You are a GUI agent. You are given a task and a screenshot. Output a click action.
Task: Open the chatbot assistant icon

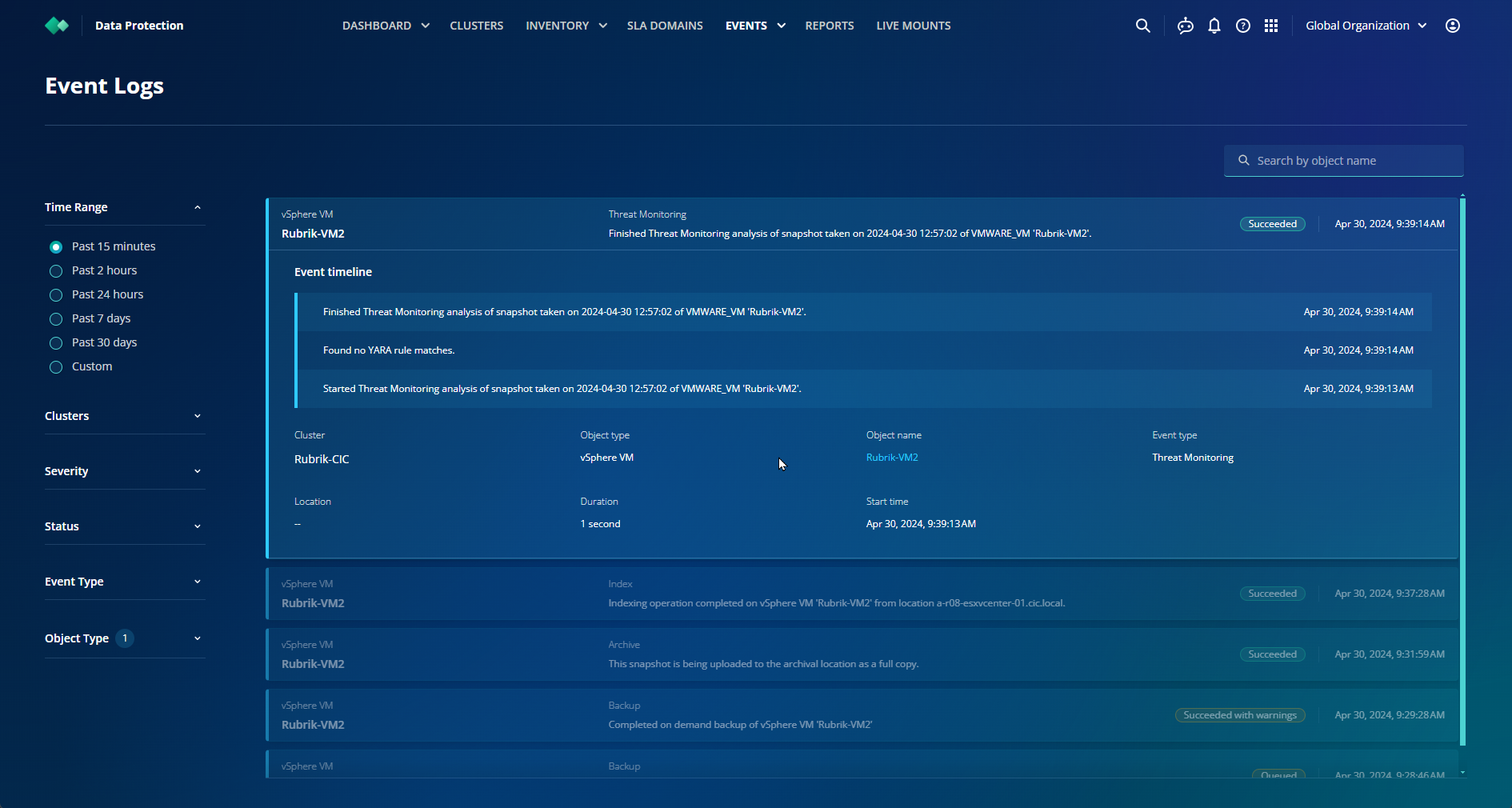1186,26
